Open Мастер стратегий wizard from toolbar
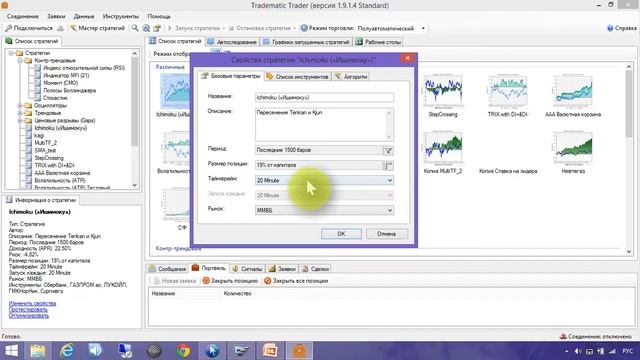Screen dimensions: 640x360 point(97,28)
